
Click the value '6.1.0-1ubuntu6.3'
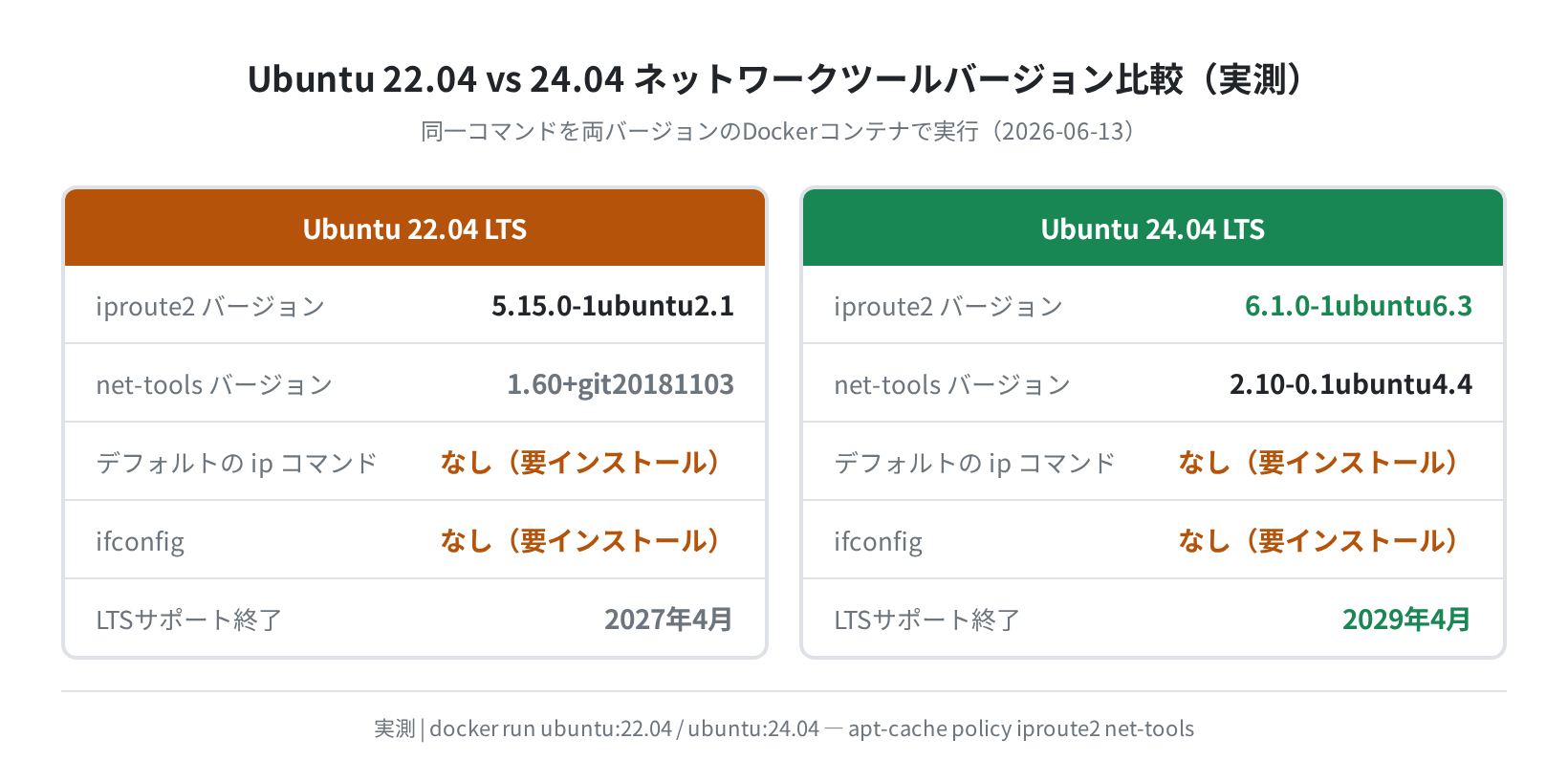pyautogui.click(x=1359, y=306)
